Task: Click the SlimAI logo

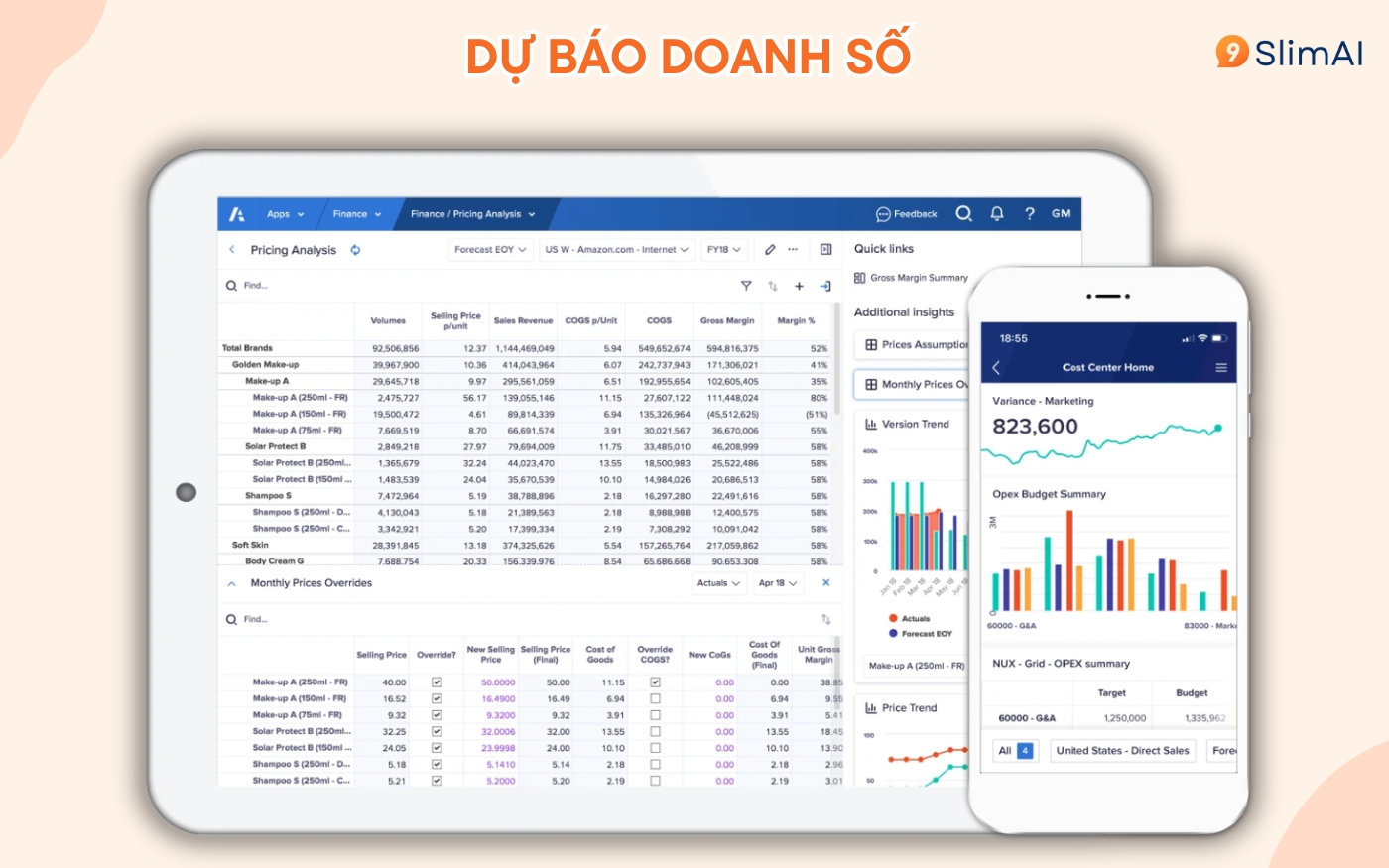Action: tap(1290, 52)
